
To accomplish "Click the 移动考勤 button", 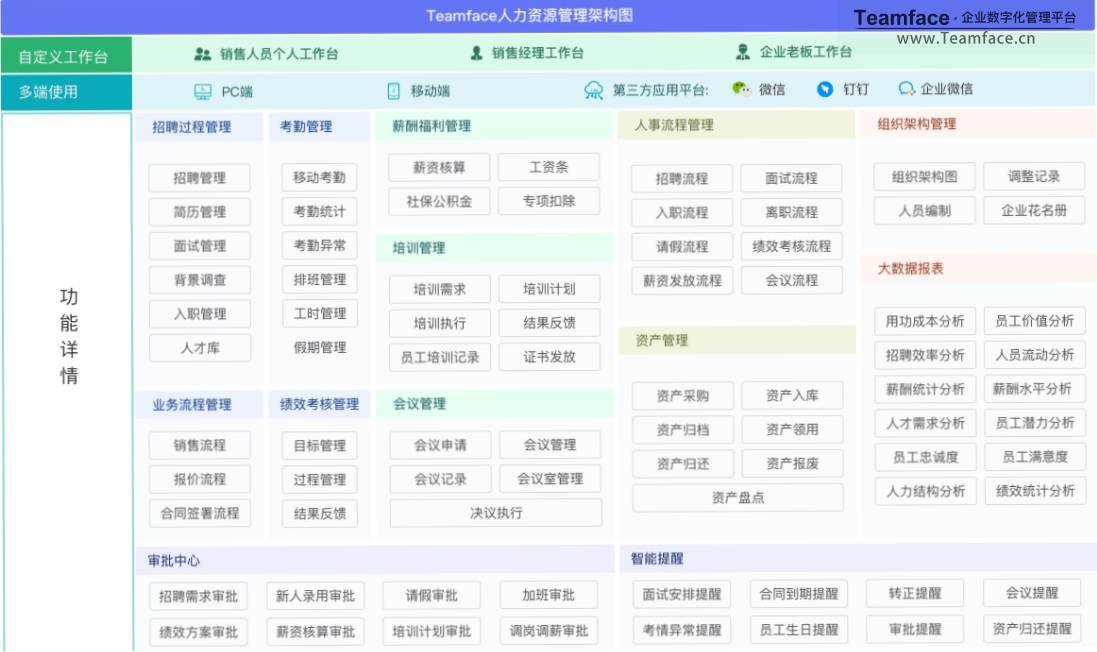I will pyautogui.click(x=320, y=178).
